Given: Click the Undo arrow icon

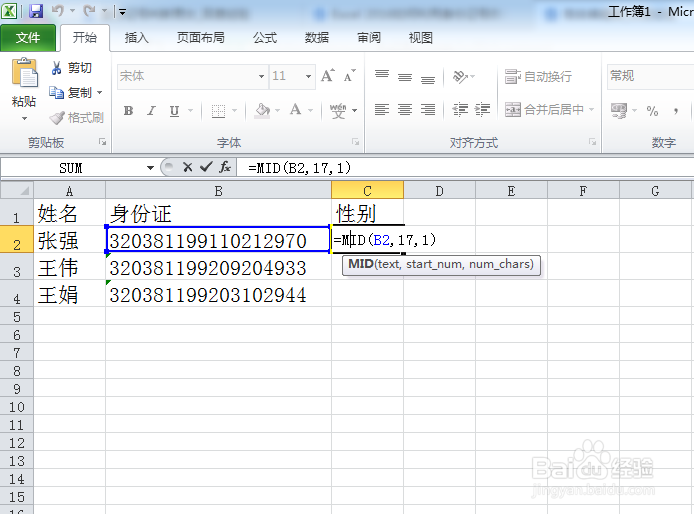Looking at the screenshot, I should pyautogui.click(x=58, y=11).
